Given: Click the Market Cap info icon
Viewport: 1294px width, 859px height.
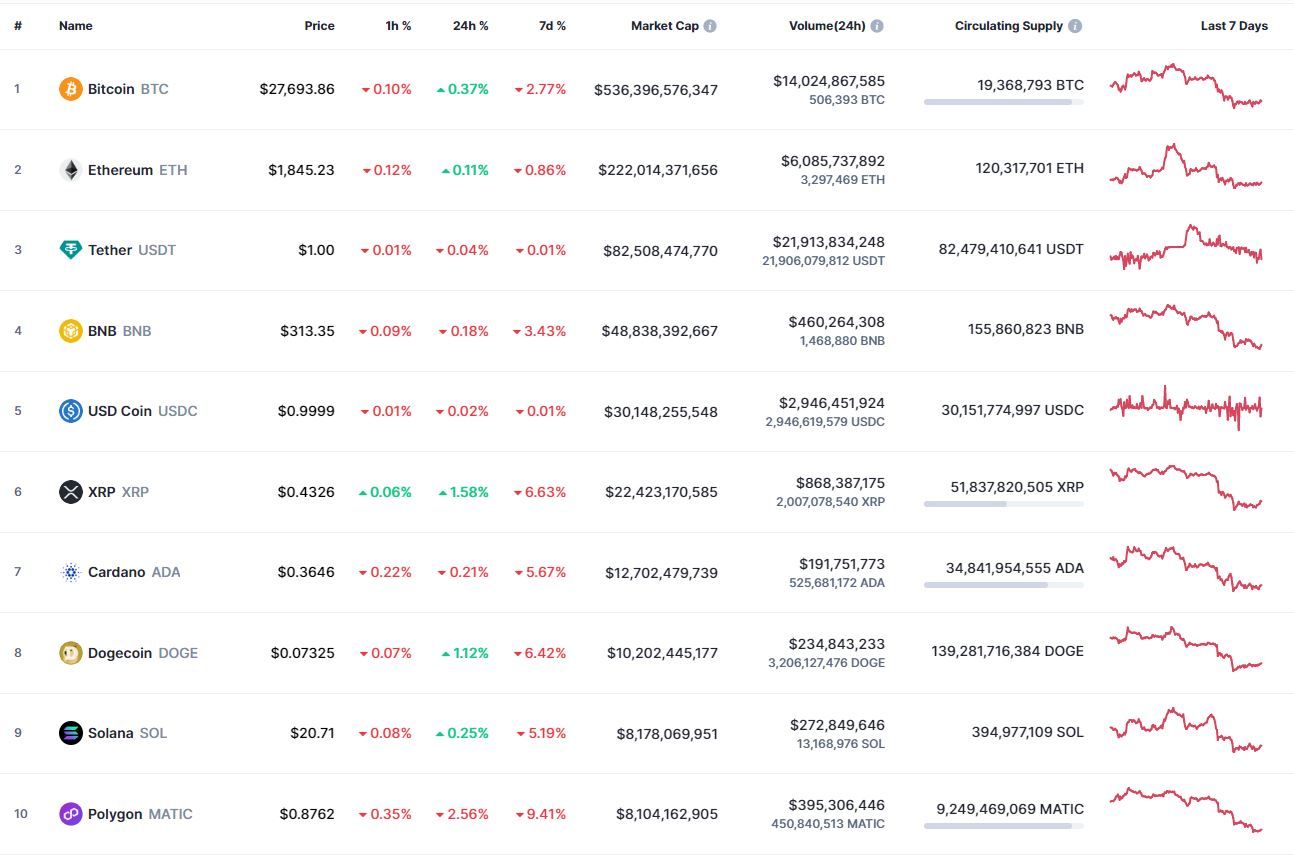Looking at the screenshot, I should (x=710, y=26).
